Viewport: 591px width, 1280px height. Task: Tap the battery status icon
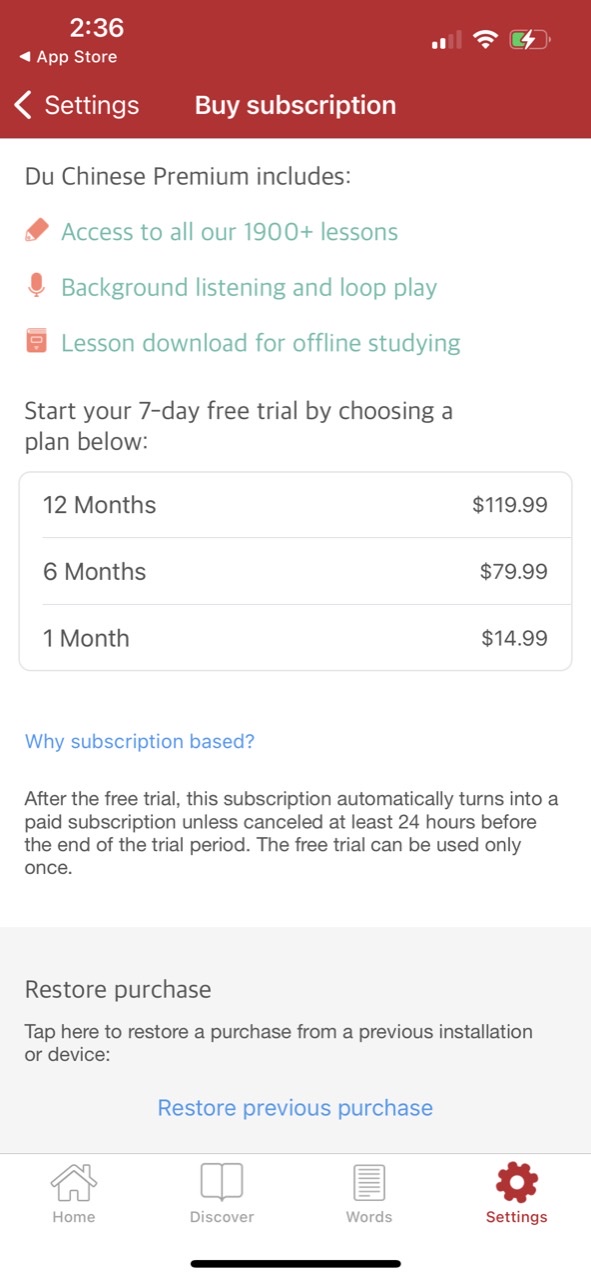click(530, 40)
